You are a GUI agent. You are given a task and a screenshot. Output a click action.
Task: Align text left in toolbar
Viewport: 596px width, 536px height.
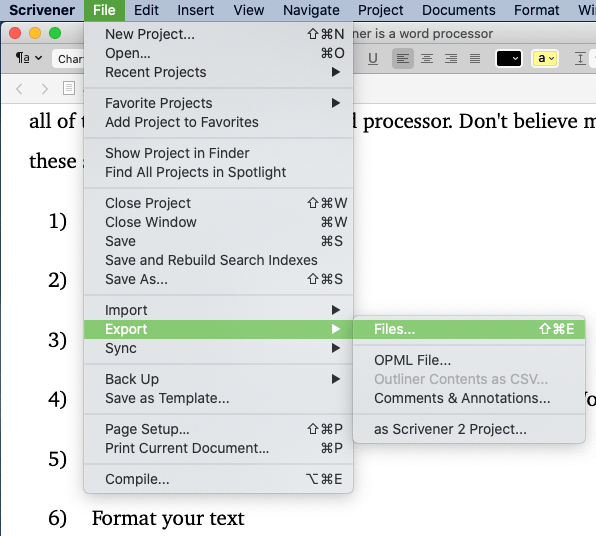click(403, 59)
